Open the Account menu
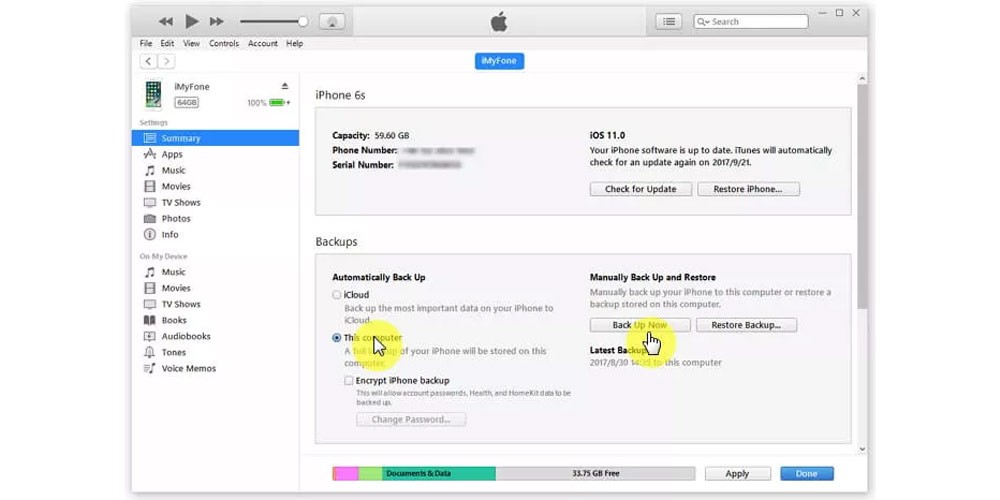The image size is (1000, 500). 263,43
